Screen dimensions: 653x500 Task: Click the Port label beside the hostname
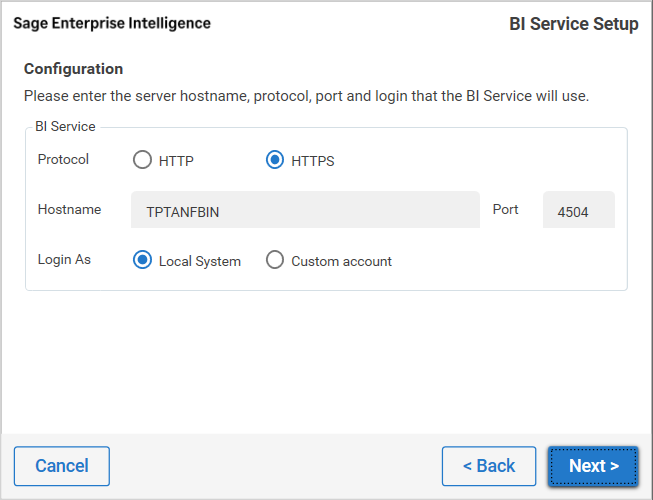(506, 209)
